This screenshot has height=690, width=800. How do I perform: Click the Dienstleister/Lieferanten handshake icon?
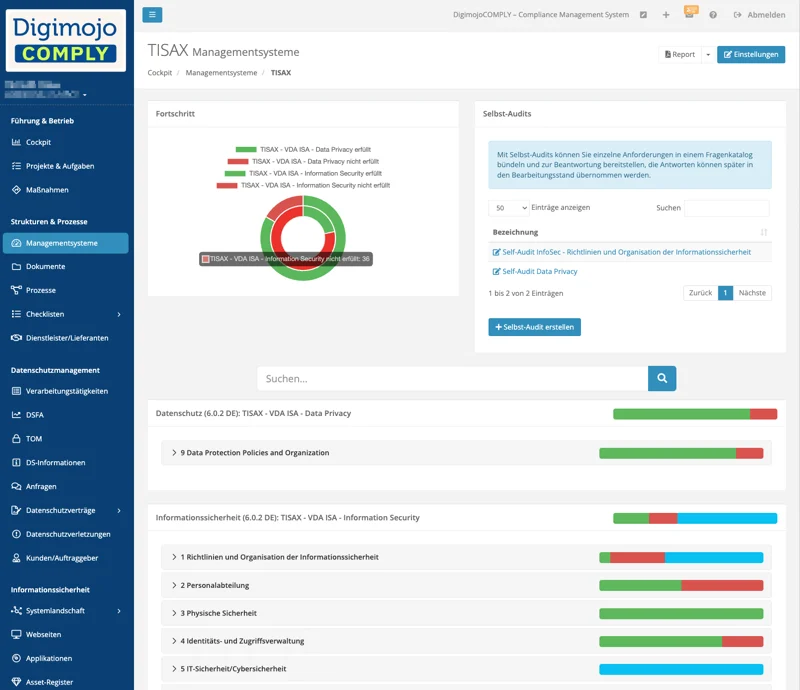pos(16,337)
